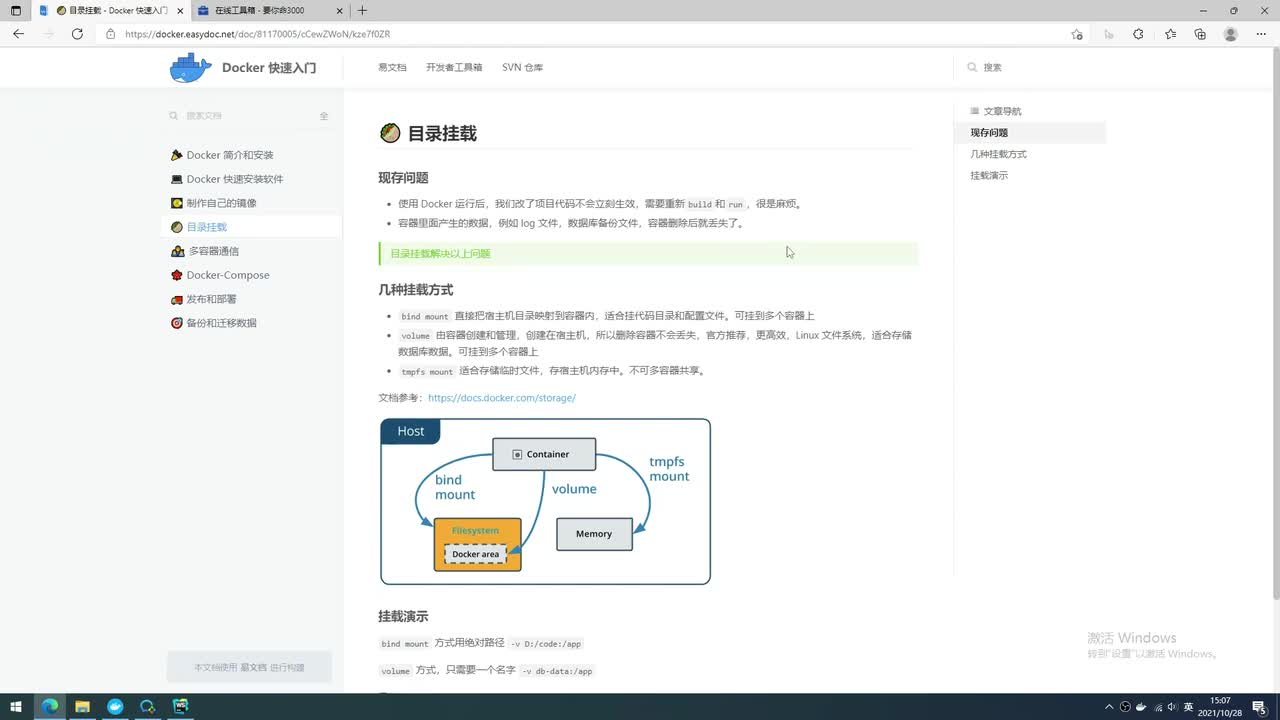Screen dimensions: 1280x720
Task: Show hidden system tray icons
Action: (x=1109, y=707)
